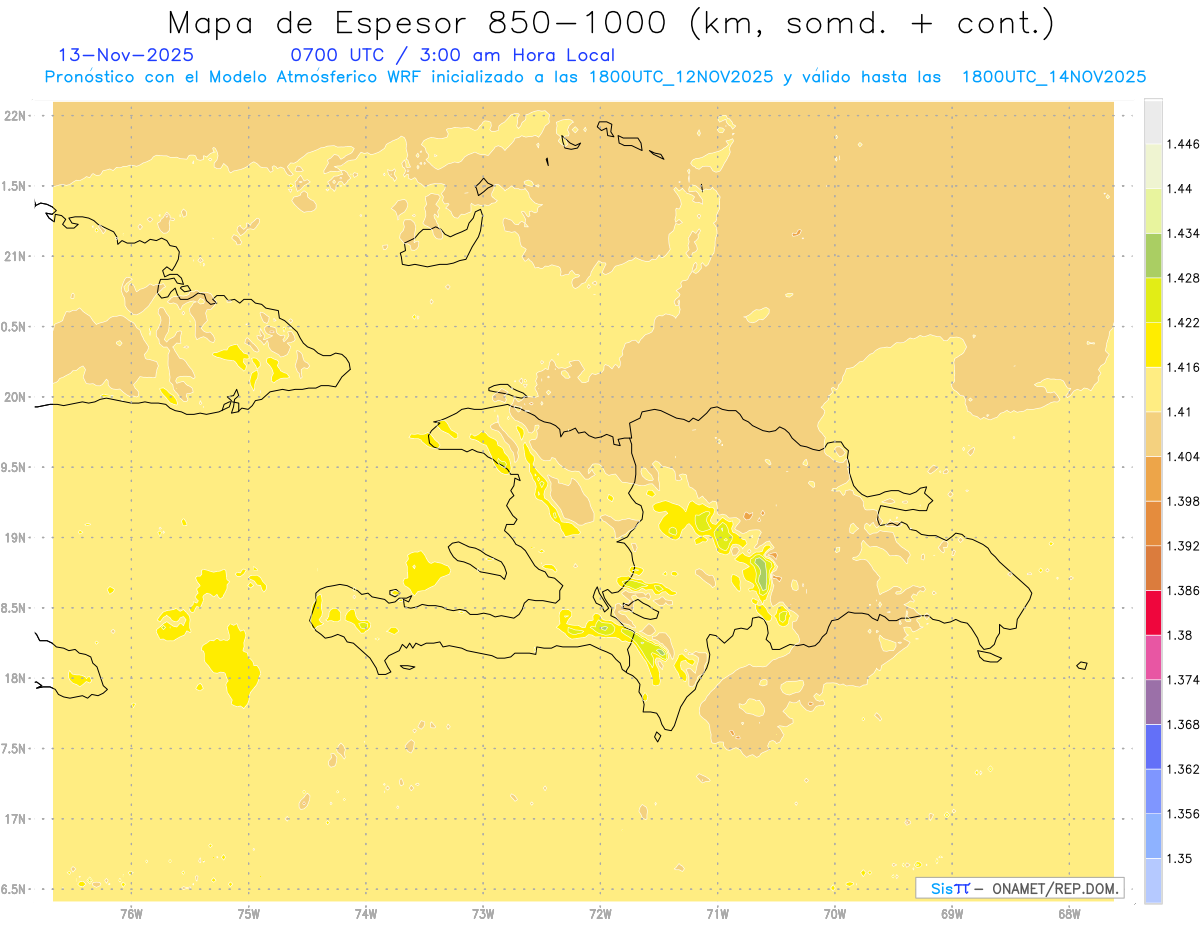Select the blue 1.362–1.368 legend swatch
This screenshot has height=927, width=1200.
pos(1153,746)
